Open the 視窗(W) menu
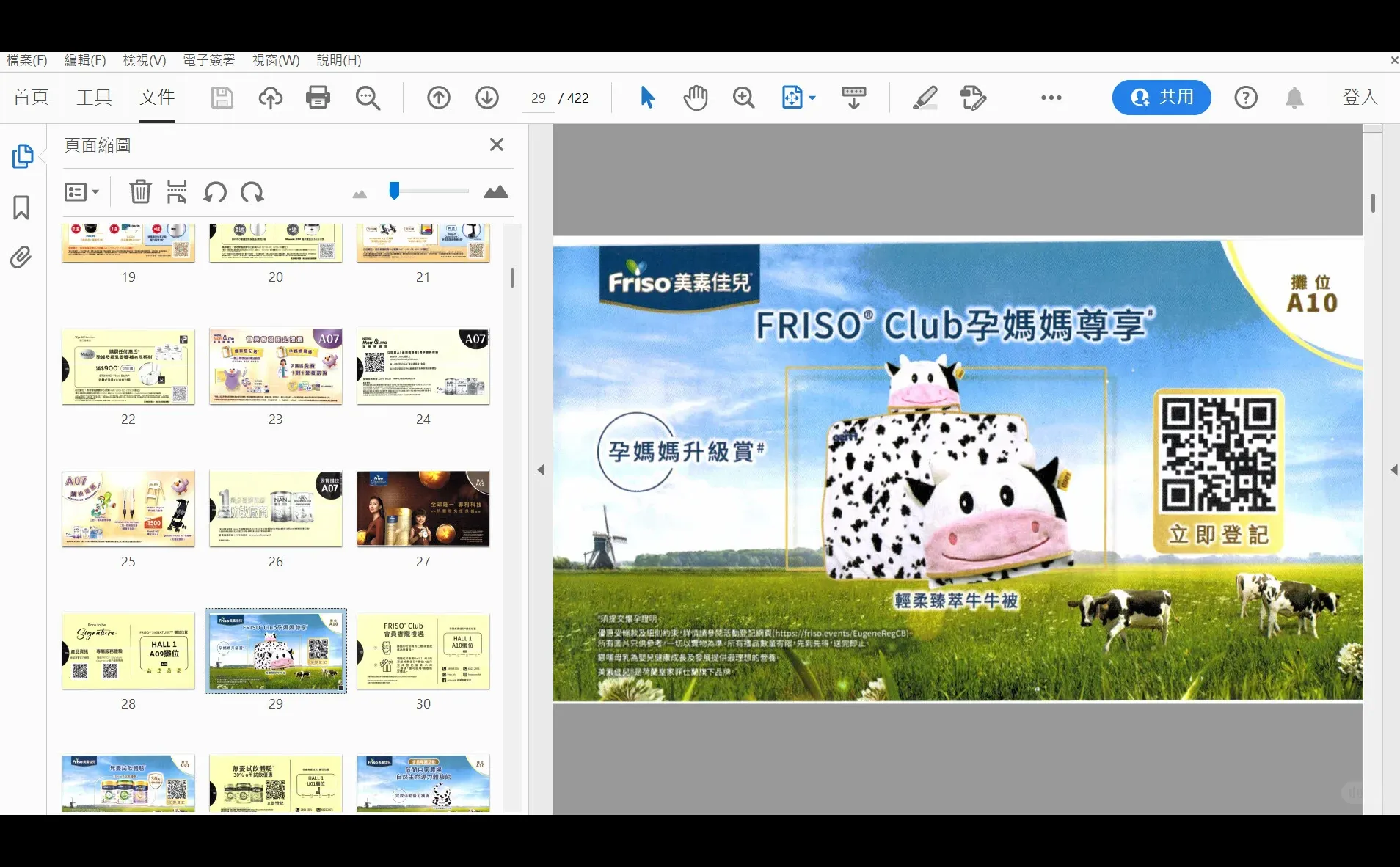Viewport: 1400px width, 867px height. coord(276,60)
